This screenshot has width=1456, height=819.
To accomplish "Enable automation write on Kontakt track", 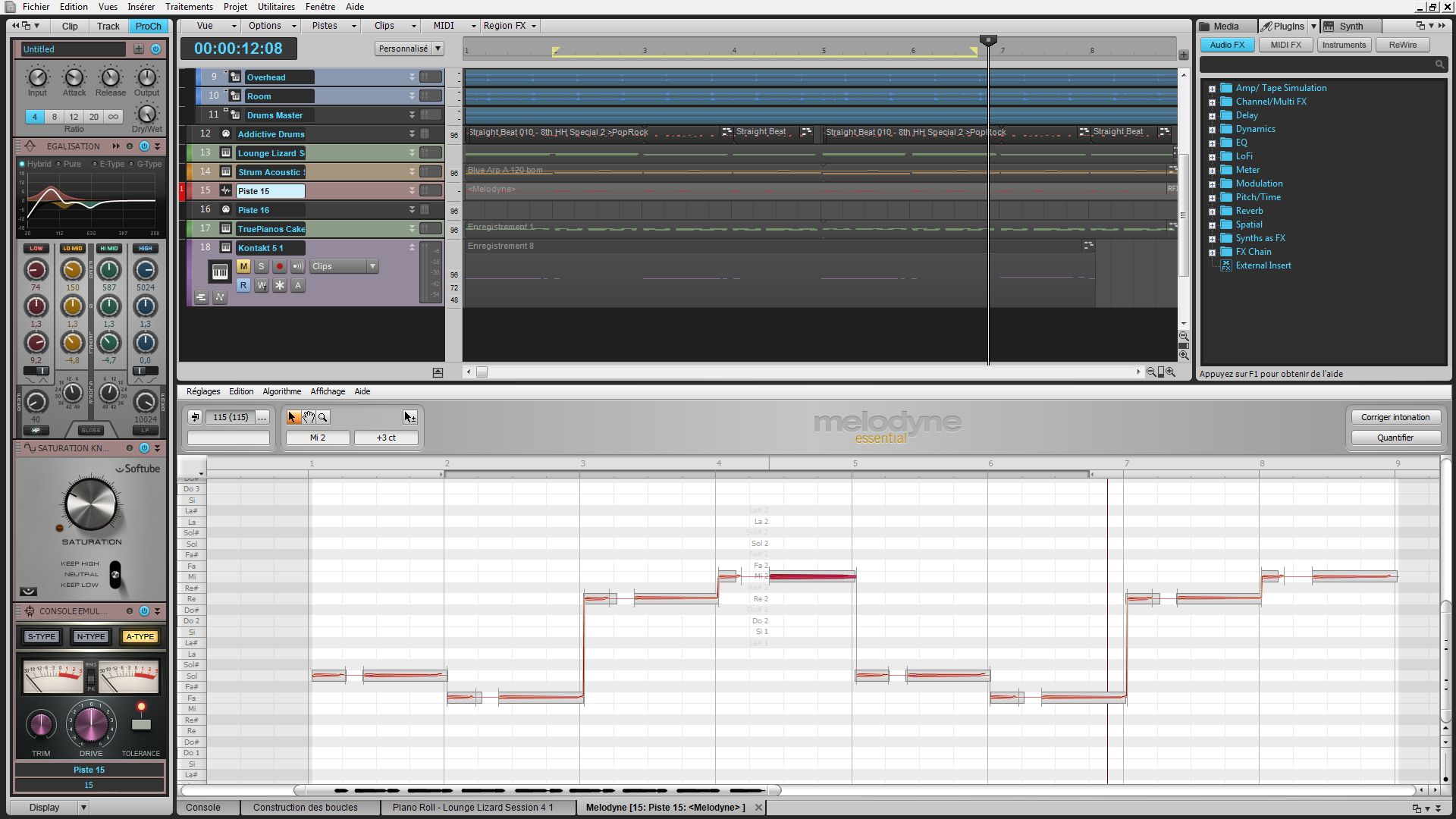I will tap(261, 286).
